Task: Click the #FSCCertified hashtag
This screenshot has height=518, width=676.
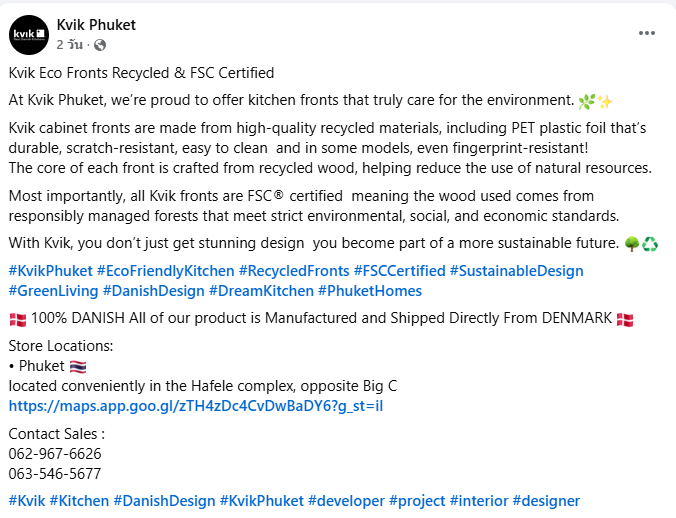Action: 399,271
